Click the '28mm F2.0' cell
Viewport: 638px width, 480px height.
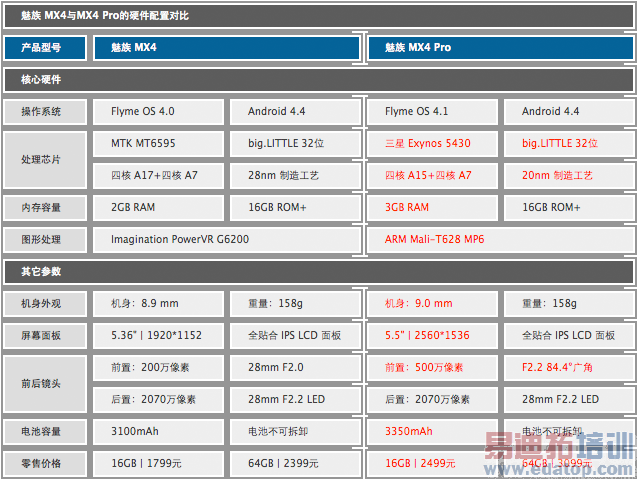point(295,368)
